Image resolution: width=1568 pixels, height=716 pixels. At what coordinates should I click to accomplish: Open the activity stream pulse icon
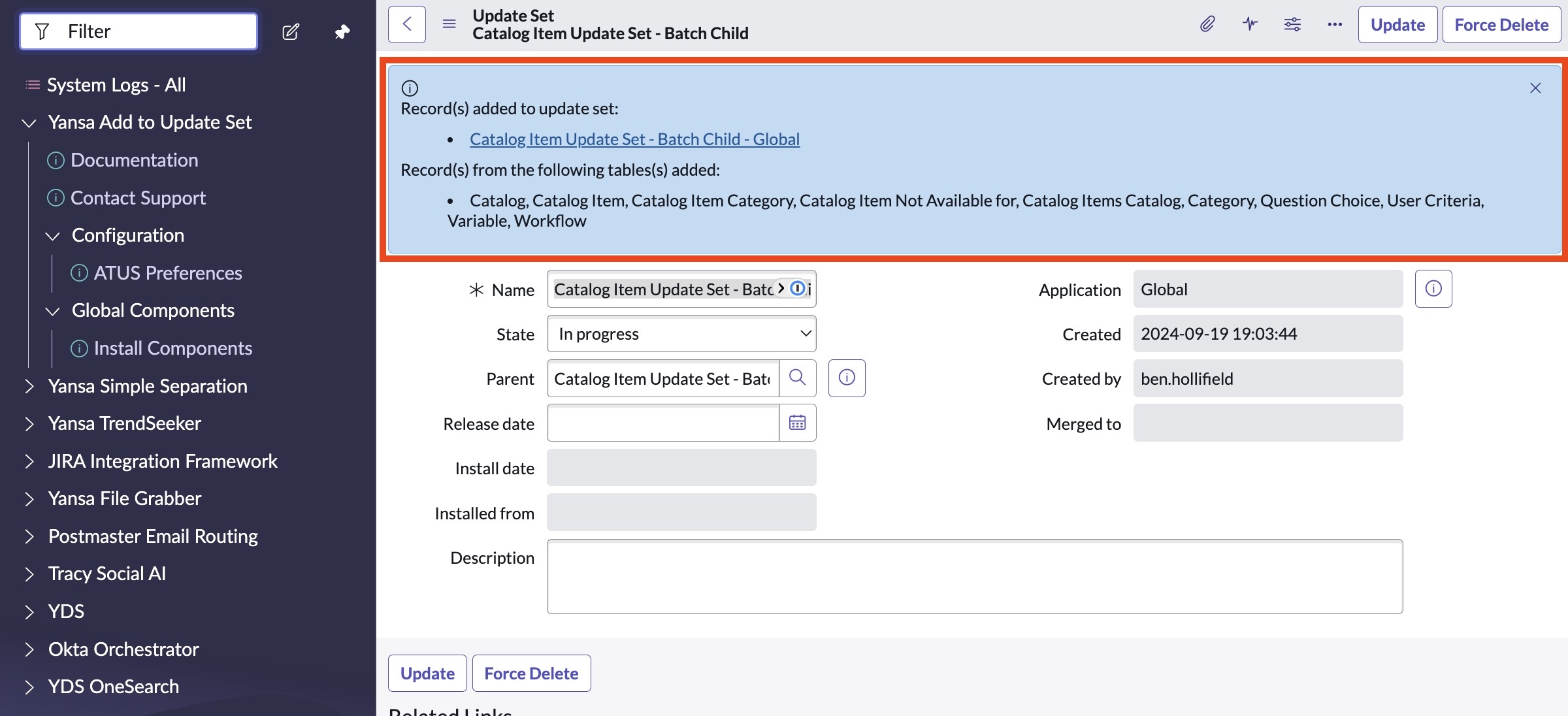click(x=1250, y=25)
